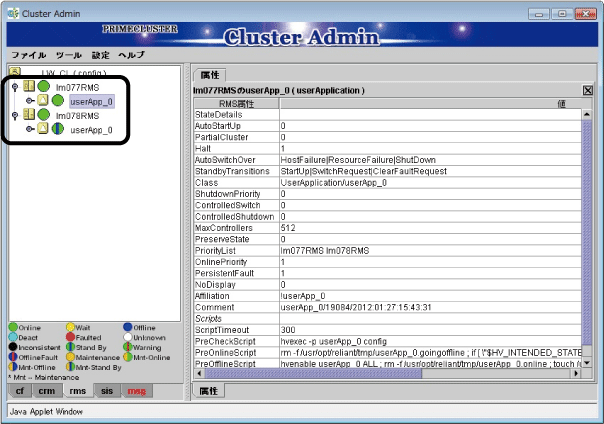Screen dimensions: 604x424
Task: Click the attributes table vertical scrollbar
Action: pos(587,240)
